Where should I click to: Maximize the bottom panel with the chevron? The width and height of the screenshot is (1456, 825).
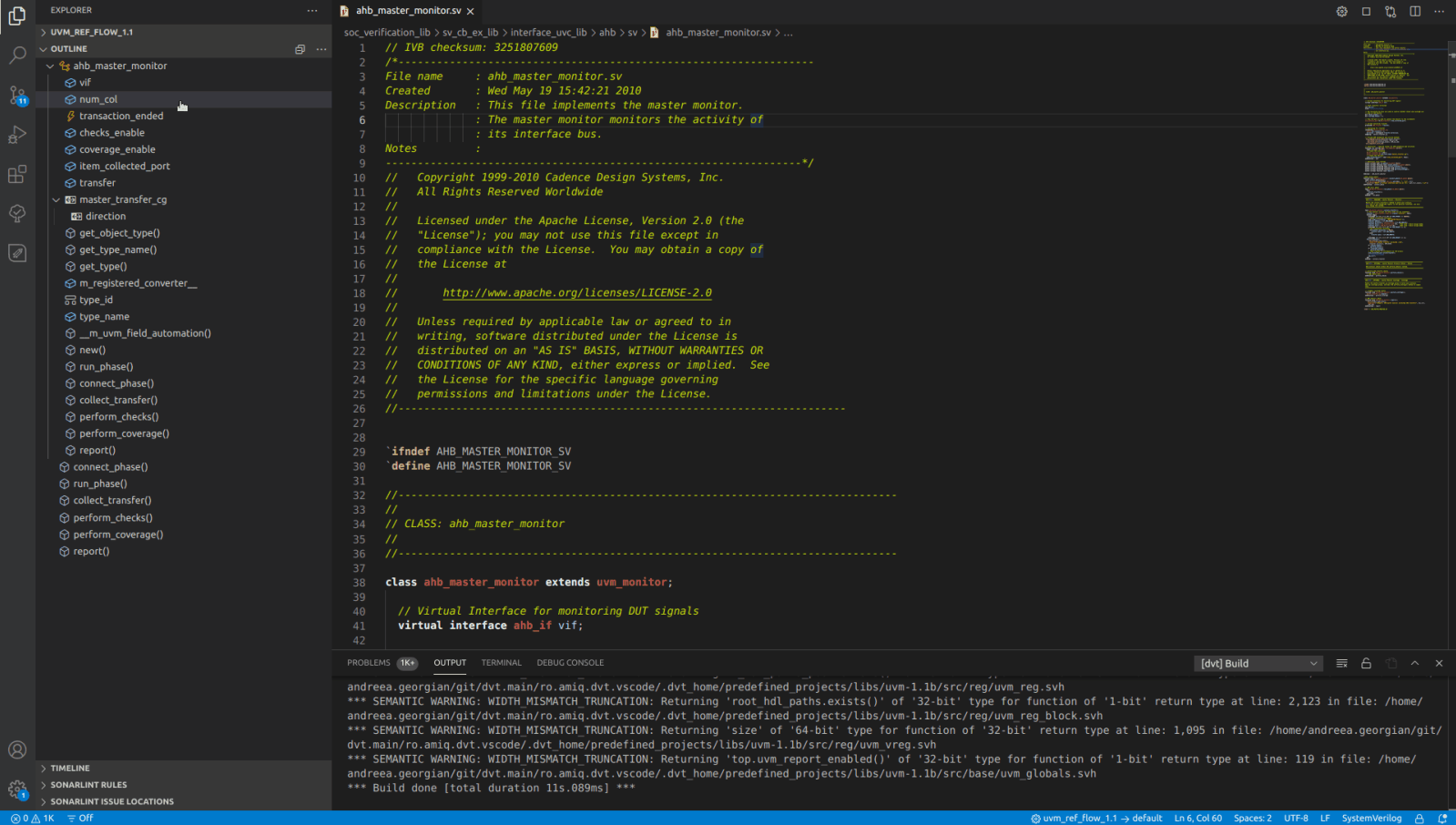(x=1415, y=664)
